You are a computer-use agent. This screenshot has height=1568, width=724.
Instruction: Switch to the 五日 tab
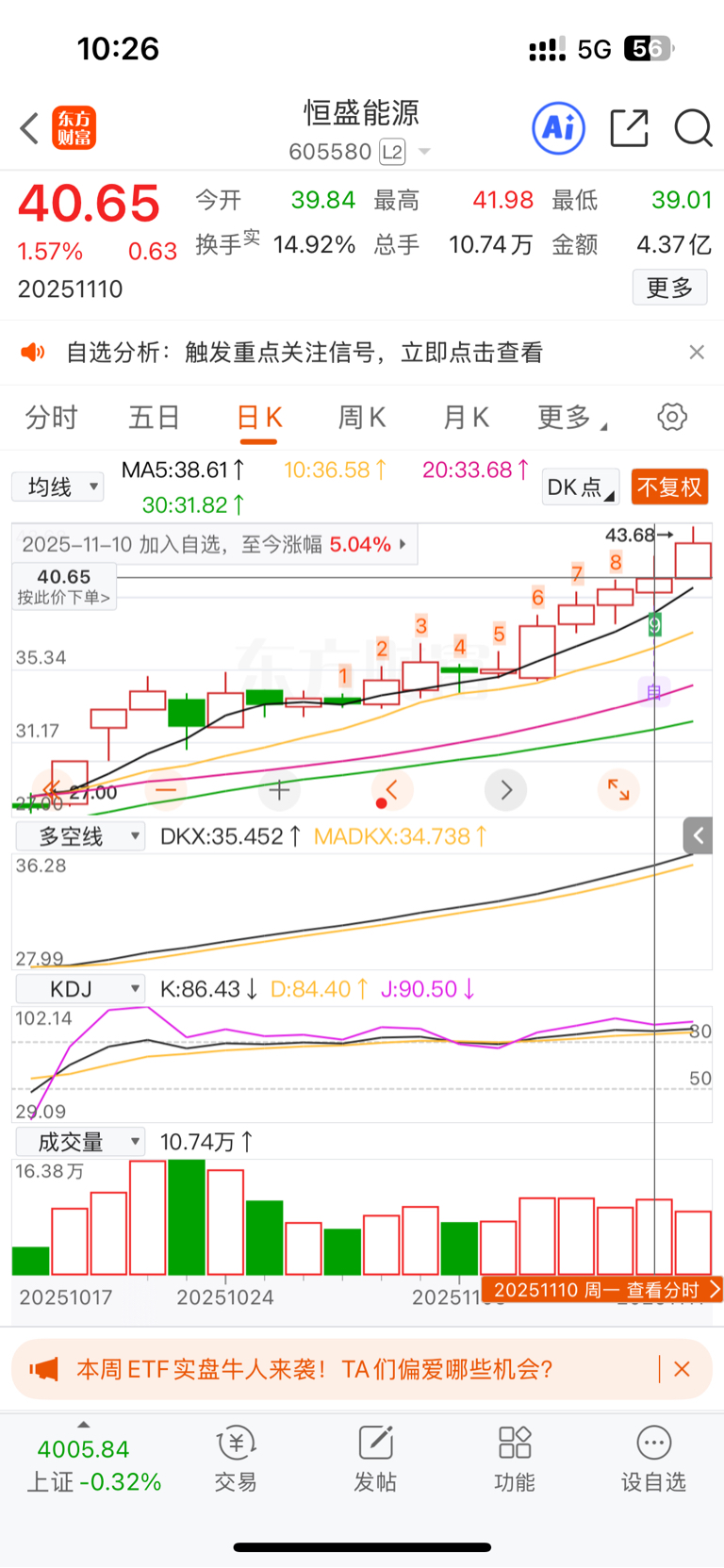pyautogui.click(x=155, y=418)
